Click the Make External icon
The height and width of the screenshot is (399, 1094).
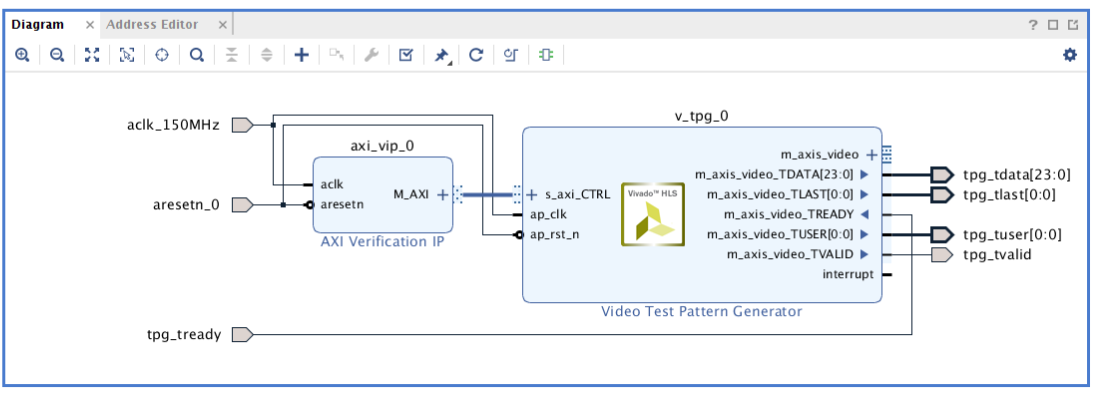click(336, 55)
